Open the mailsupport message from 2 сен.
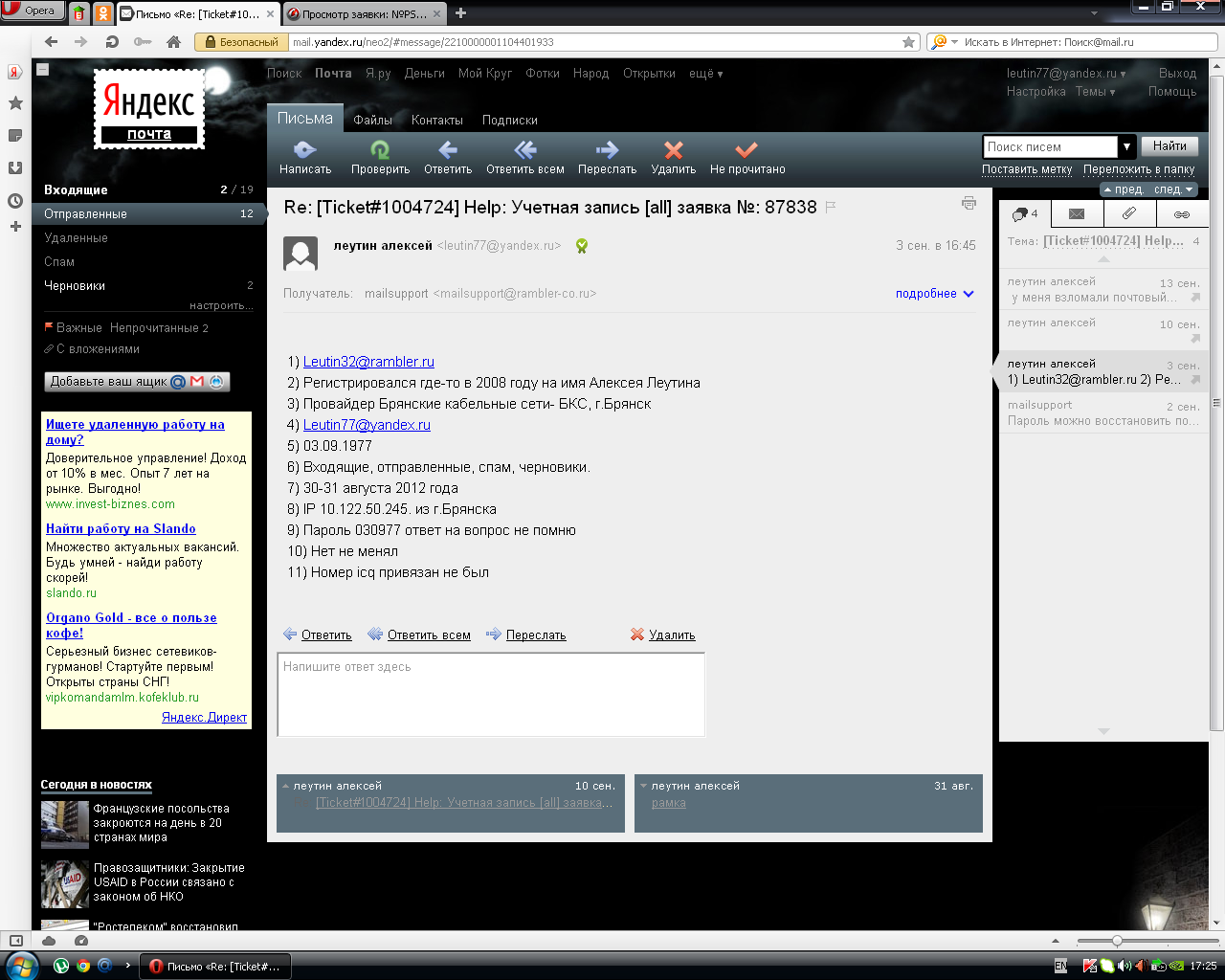 click(1103, 412)
